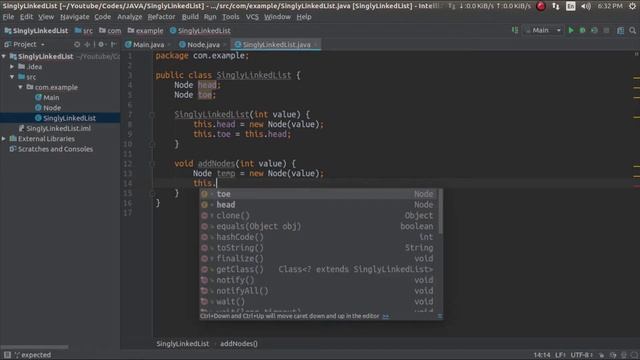
Task: Click the tool window toggle icon in status bar
Action: pyautogui.click(x=7, y=355)
